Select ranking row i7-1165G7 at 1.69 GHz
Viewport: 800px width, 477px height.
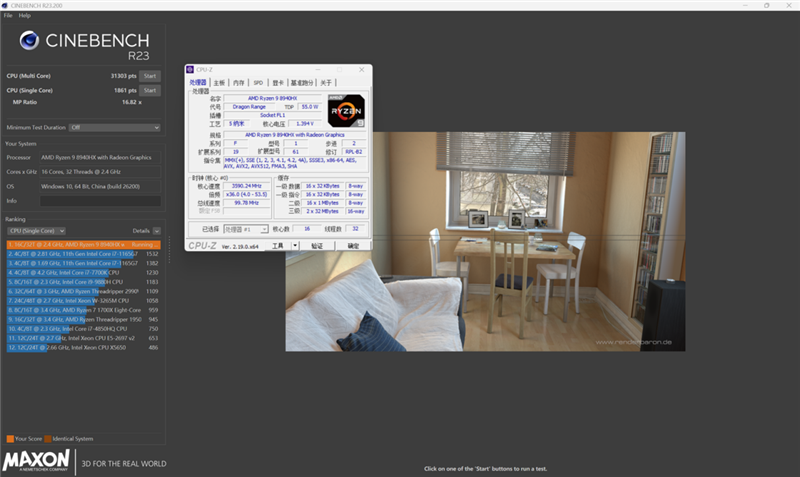point(84,263)
